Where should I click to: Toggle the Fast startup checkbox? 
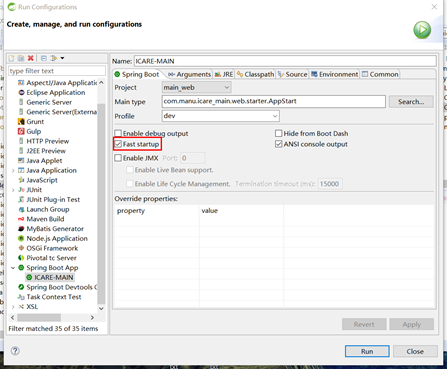tap(118, 144)
